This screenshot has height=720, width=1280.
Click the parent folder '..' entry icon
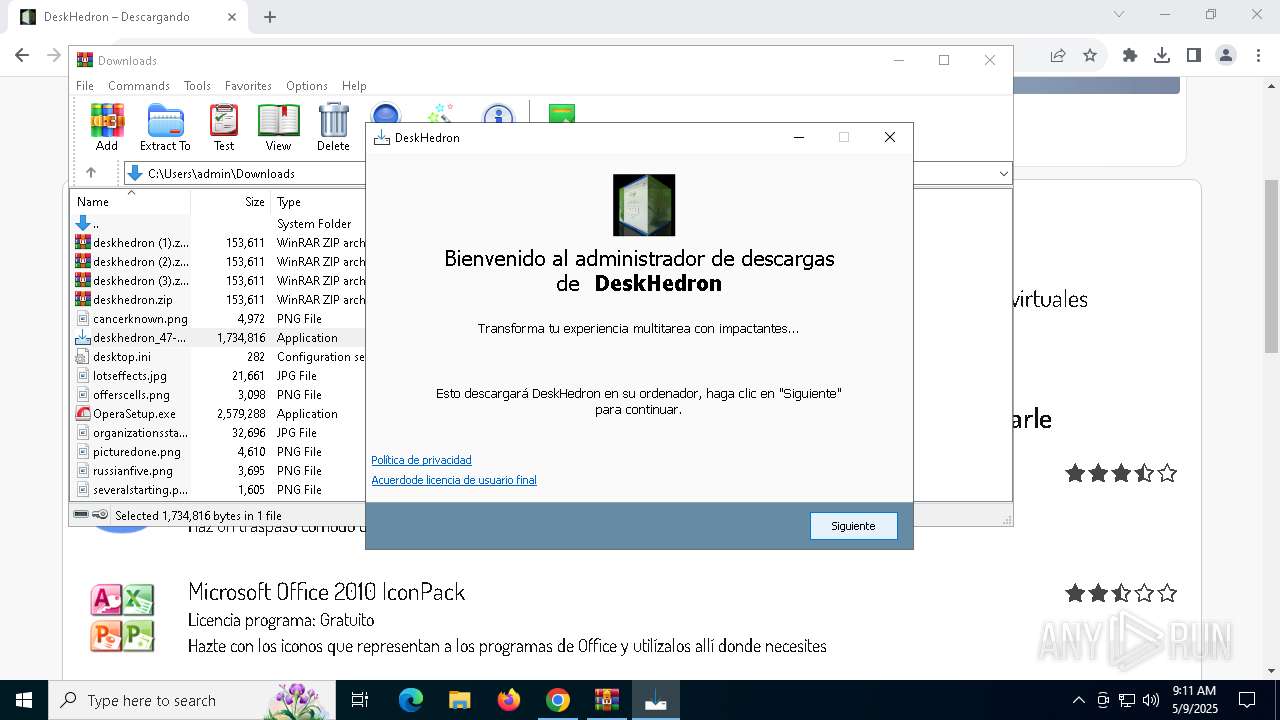pyautogui.click(x=83, y=223)
